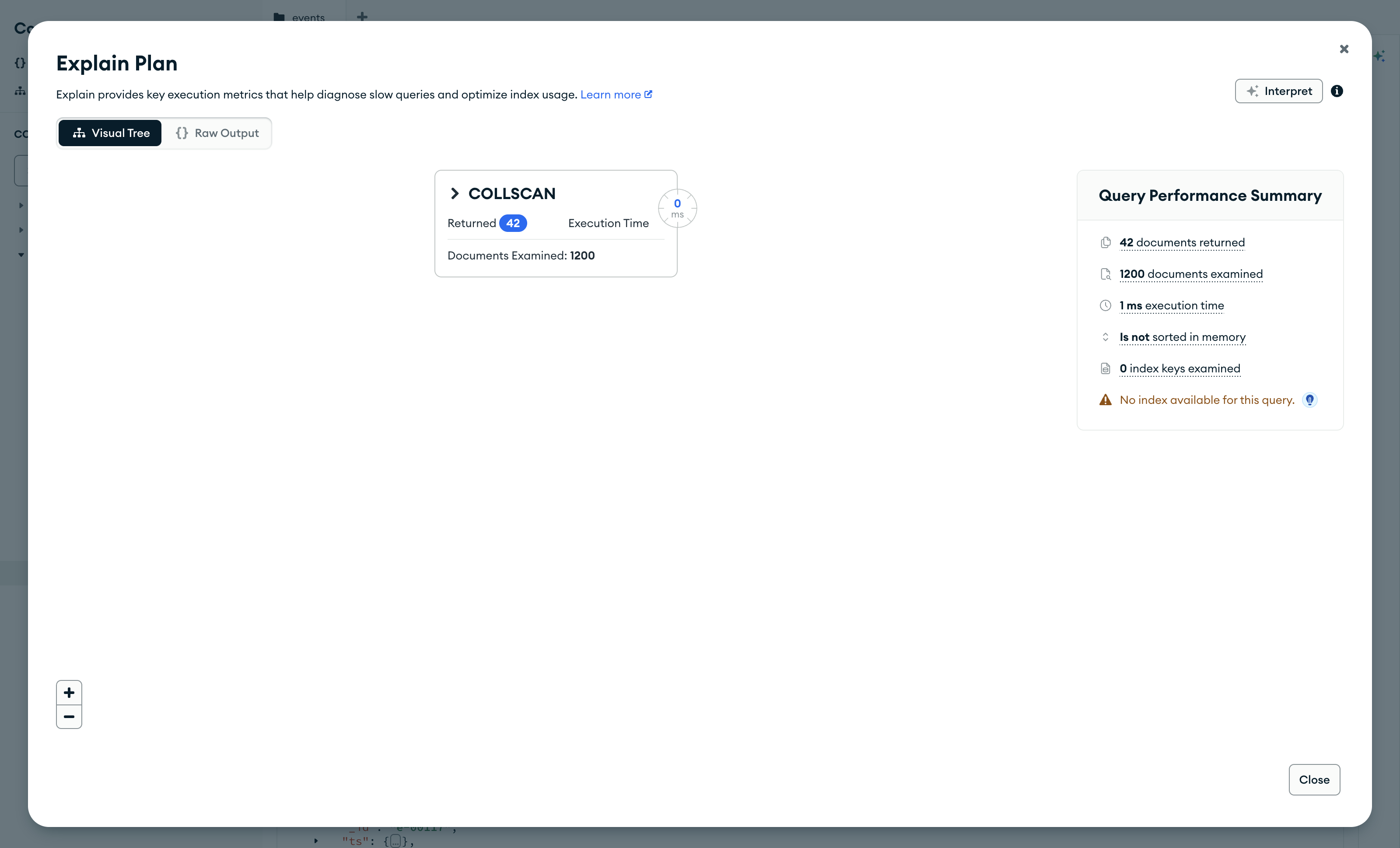Click the Close button at bottom right
Image resolution: width=1400 pixels, height=848 pixels.
[x=1314, y=780]
